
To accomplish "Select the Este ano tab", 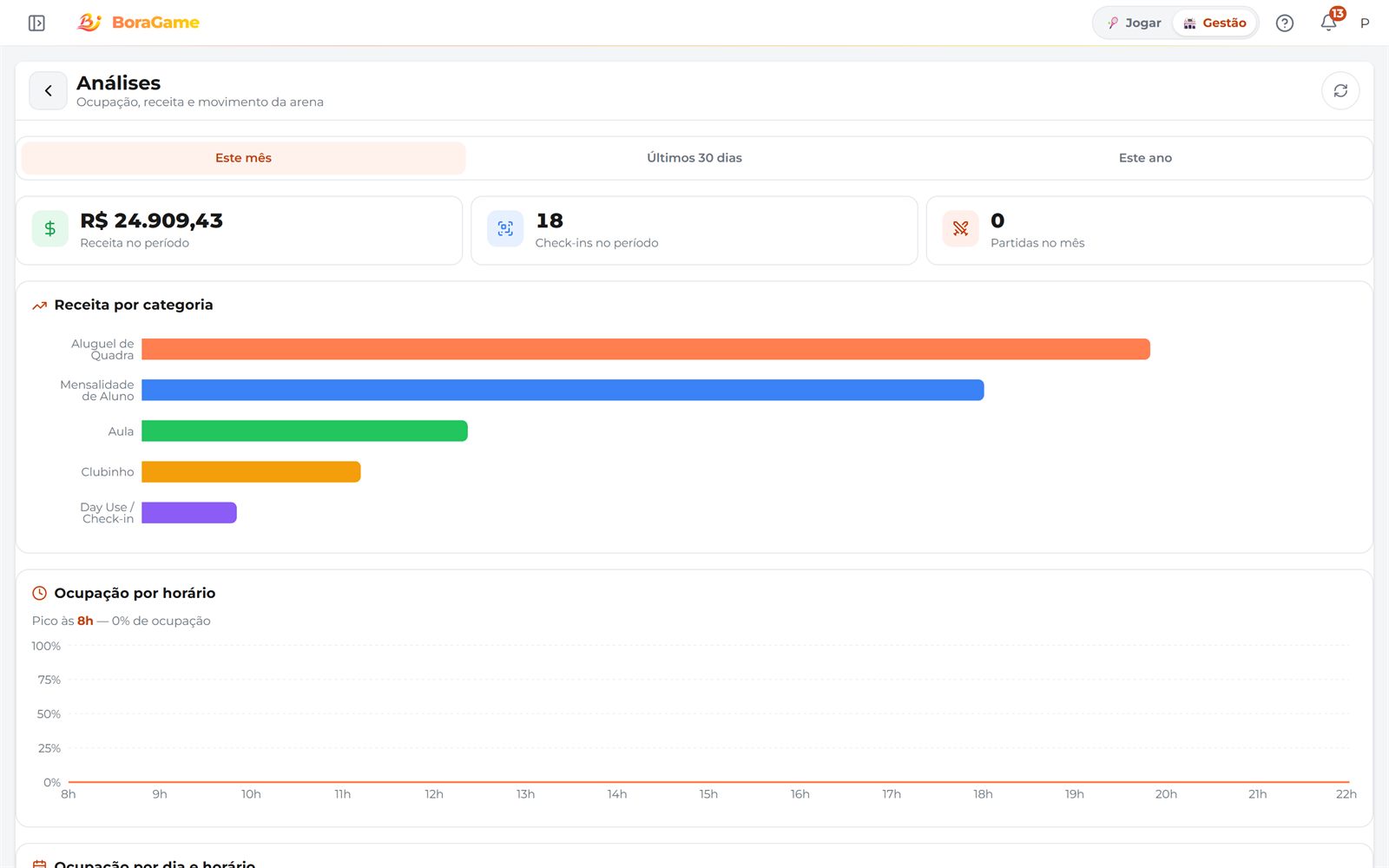I will coord(1145,158).
